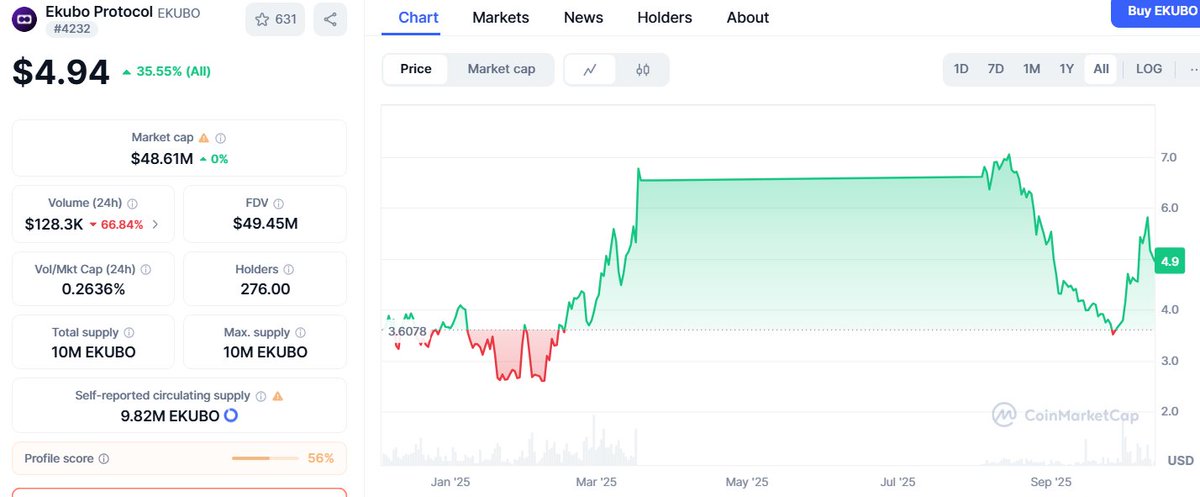The height and width of the screenshot is (497, 1200).
Task: Select the Price chart toggle
Action: (x=416, y=69)
